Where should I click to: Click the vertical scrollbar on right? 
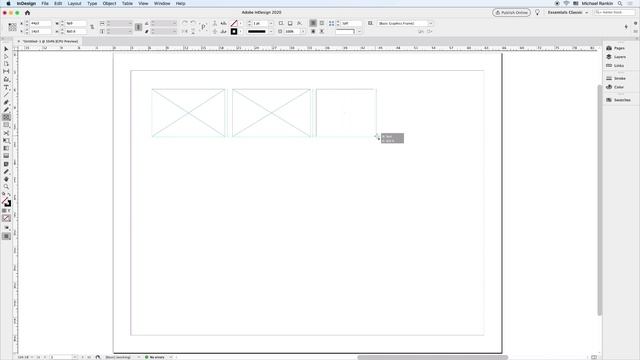click(599, 200)
